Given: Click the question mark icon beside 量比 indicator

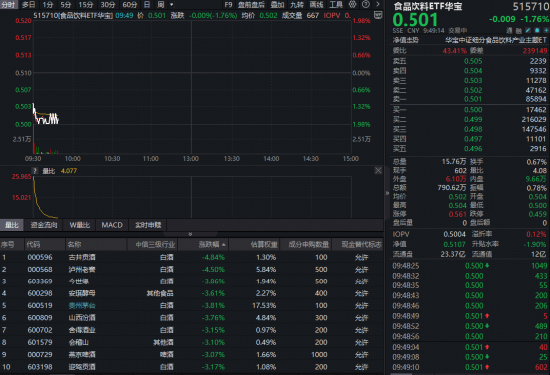Looking at the screenshot, I should click(35, 171).
